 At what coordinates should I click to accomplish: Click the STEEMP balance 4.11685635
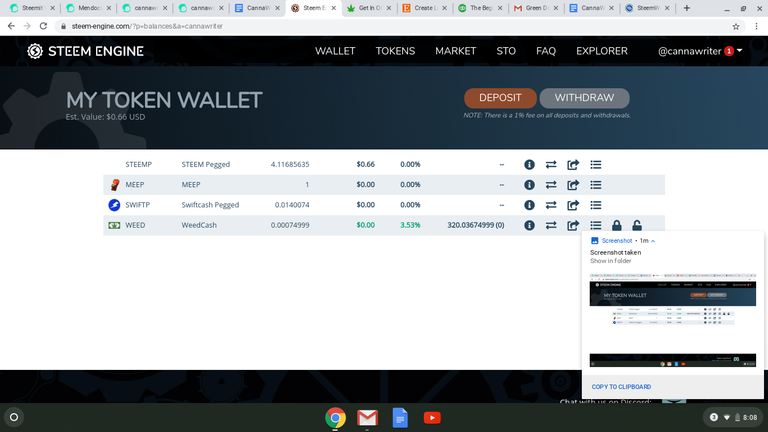(x=290, y=165)
